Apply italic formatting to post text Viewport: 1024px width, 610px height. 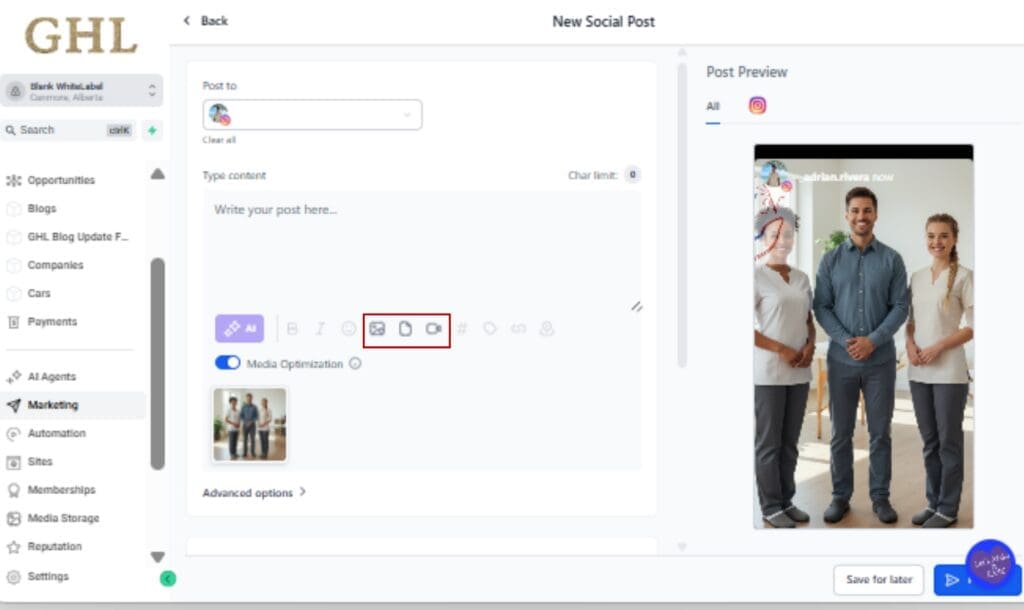[320, 328]
